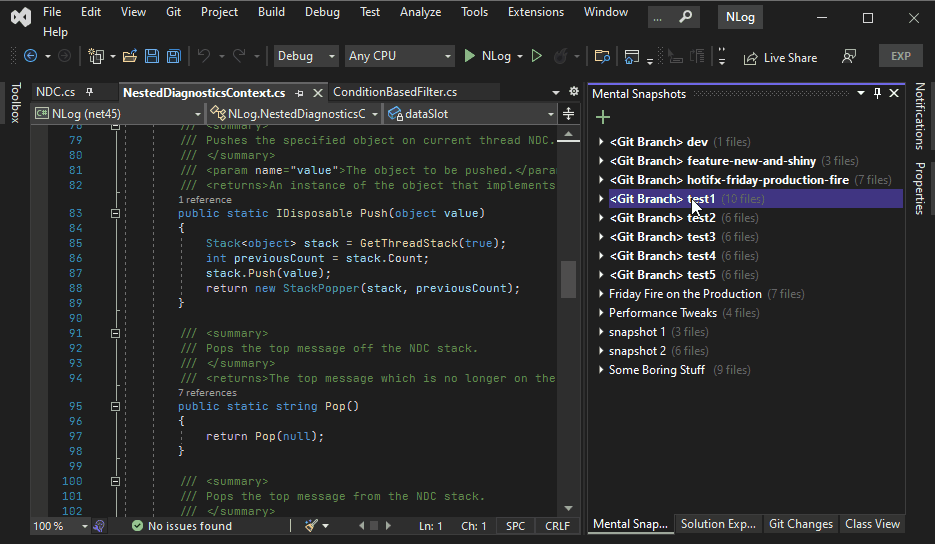This screenshot has height=544, width=935.
Task: Open the Build menu
Action: point(271,12)
